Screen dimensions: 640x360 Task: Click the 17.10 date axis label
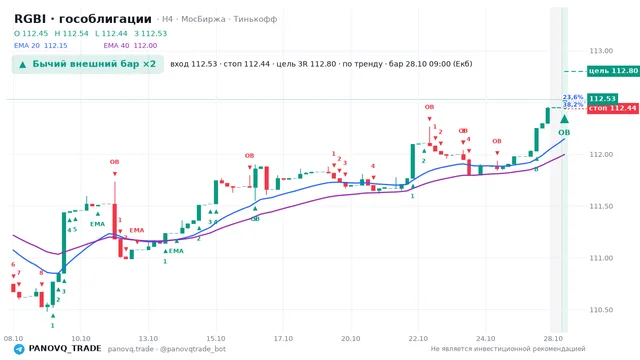pos(283,338)
